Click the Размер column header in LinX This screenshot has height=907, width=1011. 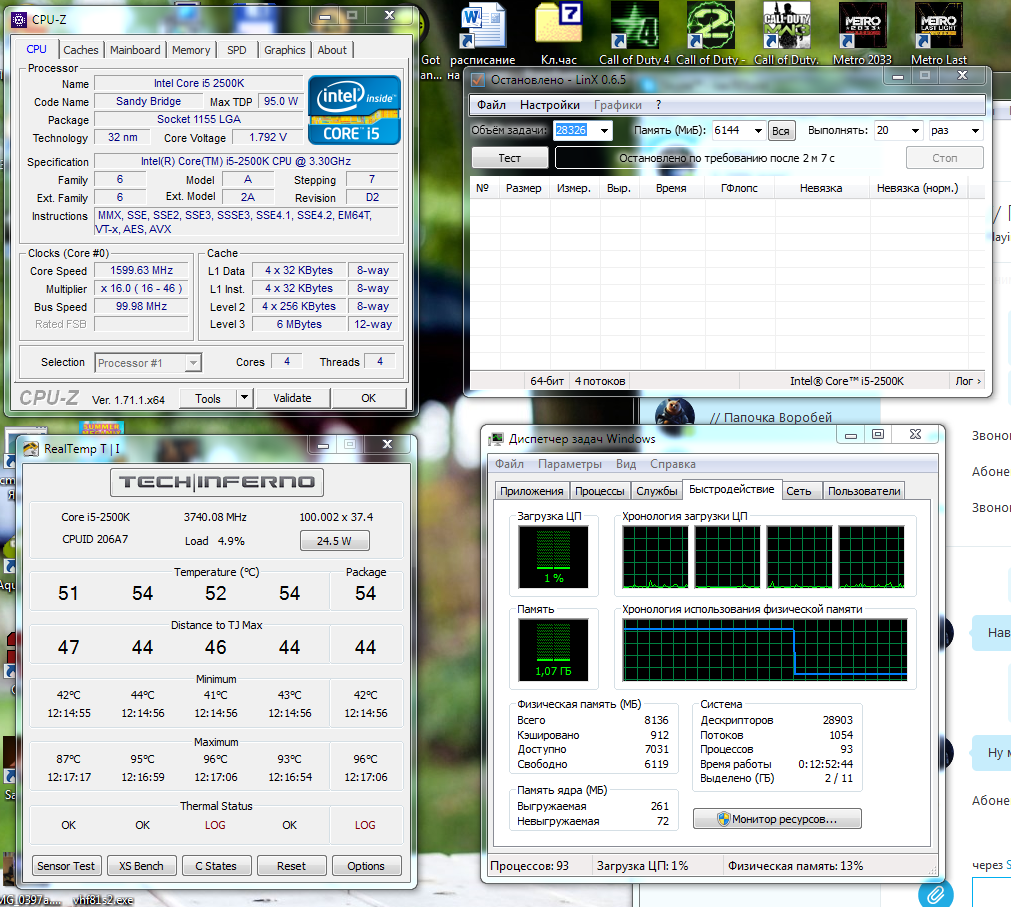(523, 188)
